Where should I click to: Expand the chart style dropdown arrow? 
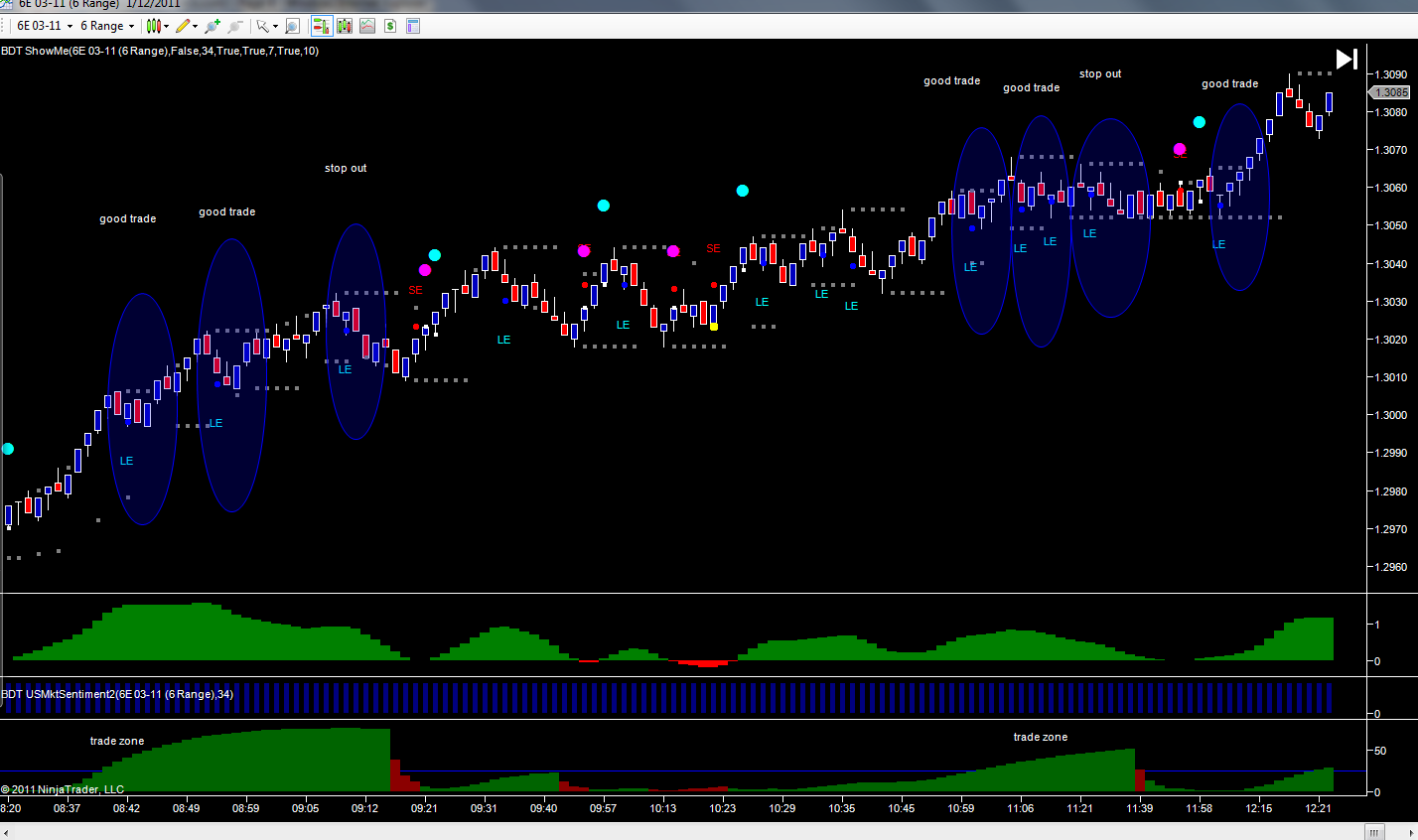coord(166,26)
